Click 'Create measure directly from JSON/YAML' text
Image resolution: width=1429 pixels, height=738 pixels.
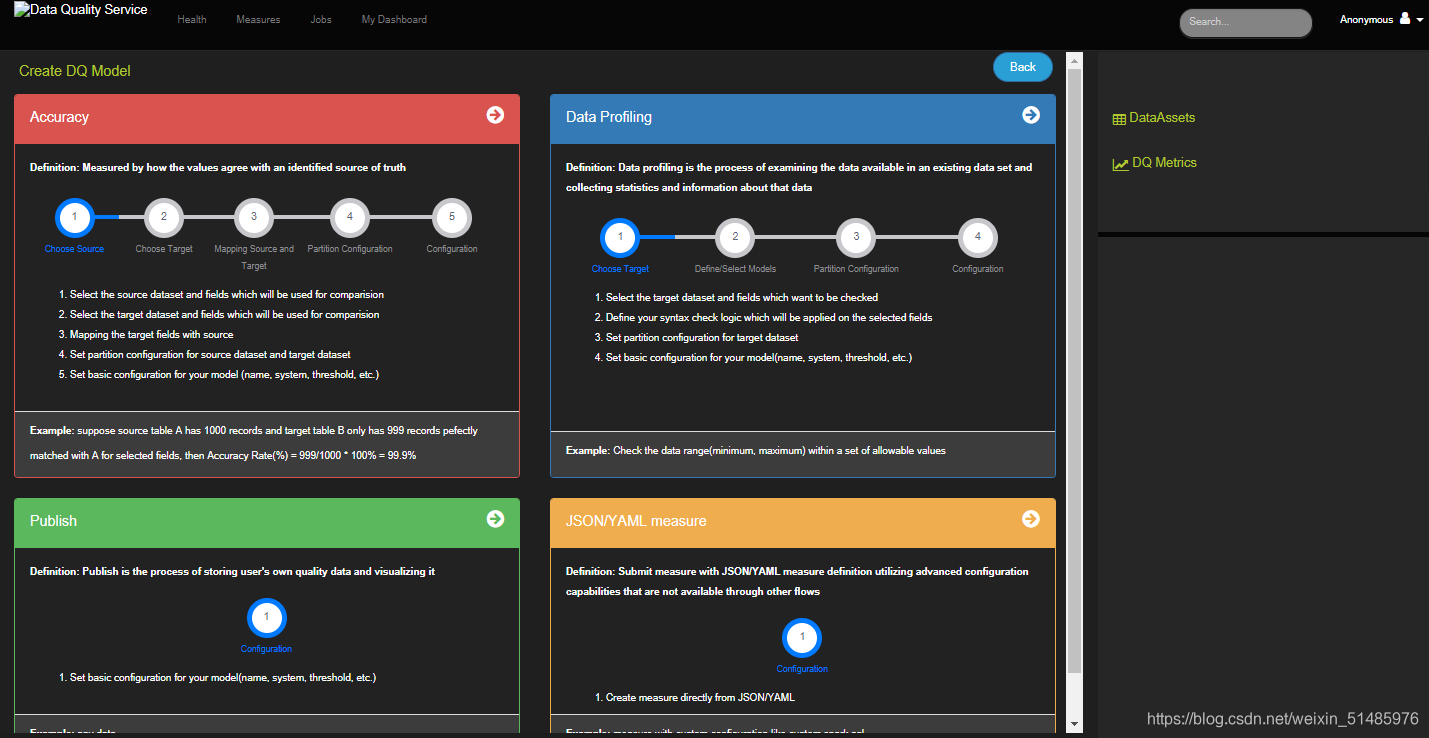coord(700,698)
